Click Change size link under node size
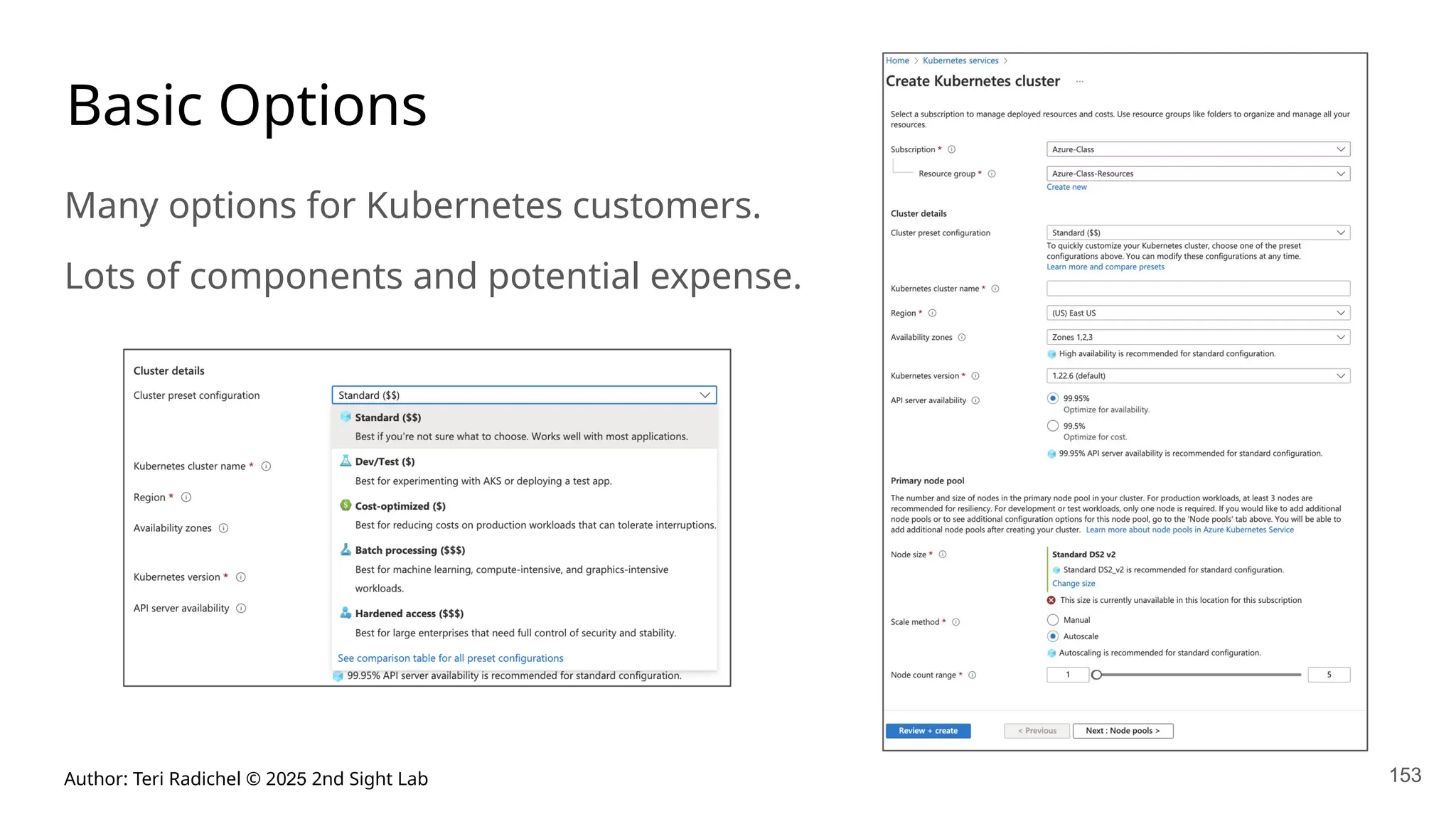1456x819 pixels. pos(1074,584)
